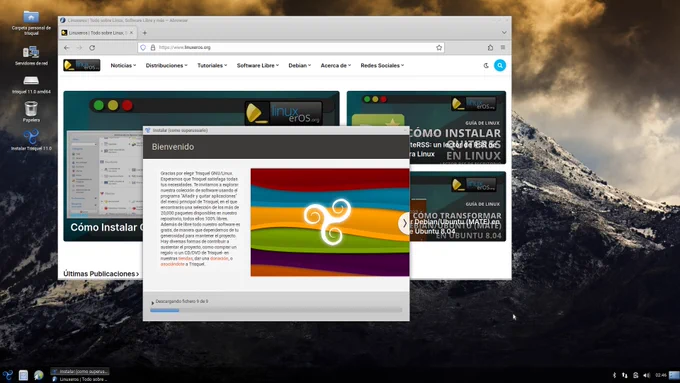Bookmark page with the star icon
Screen dimensions: 680x383
pyautogui.click(x=439, y=48)
